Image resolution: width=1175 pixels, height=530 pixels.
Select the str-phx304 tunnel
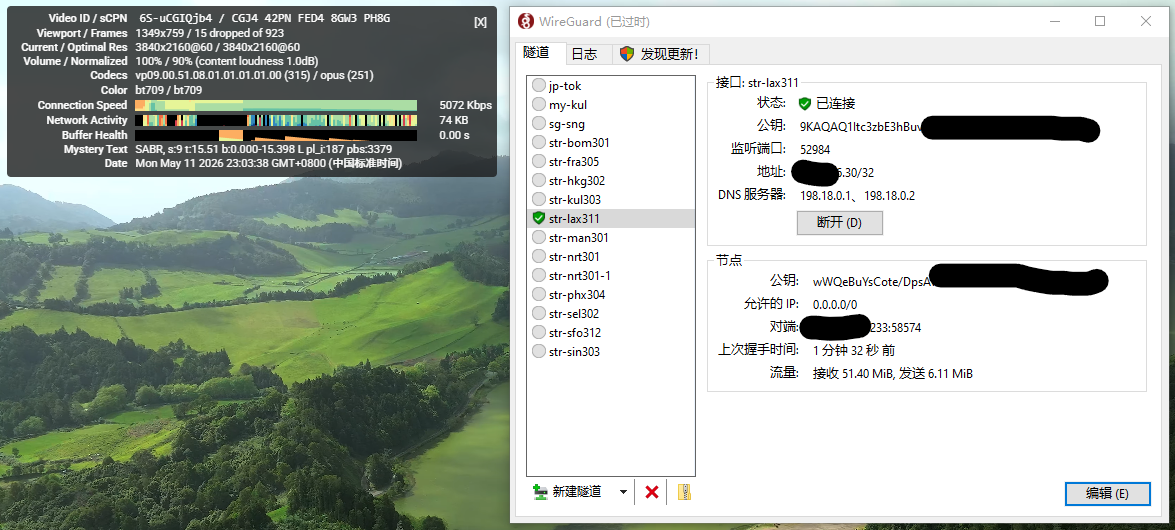click(611, 295)
